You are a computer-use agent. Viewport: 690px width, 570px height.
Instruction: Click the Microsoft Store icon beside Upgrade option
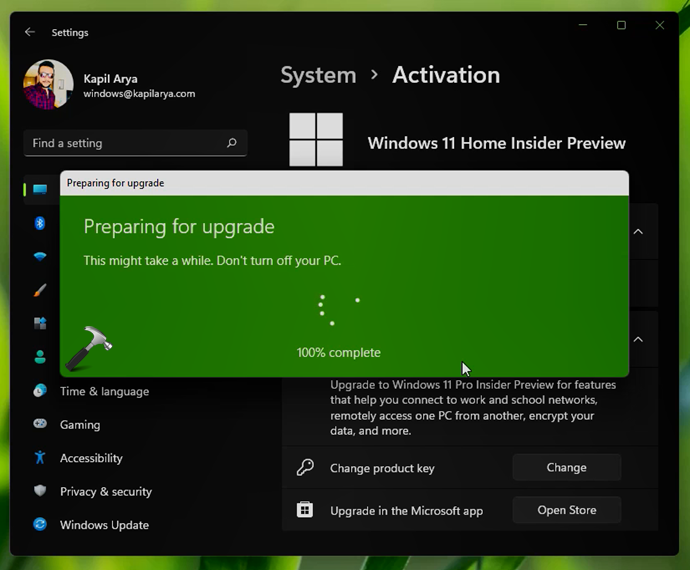coord(305,510)
